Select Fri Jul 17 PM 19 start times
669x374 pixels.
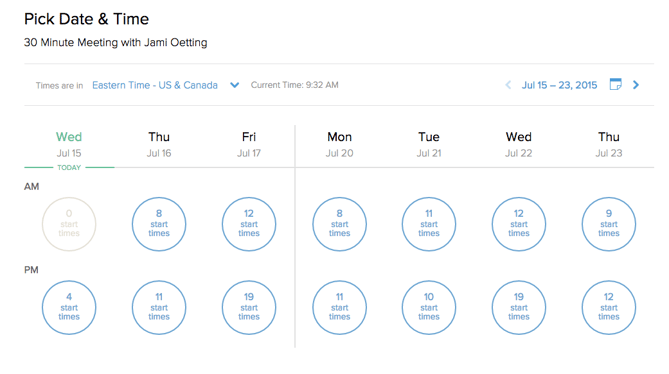pyautogui.click(x=249, y=307)
